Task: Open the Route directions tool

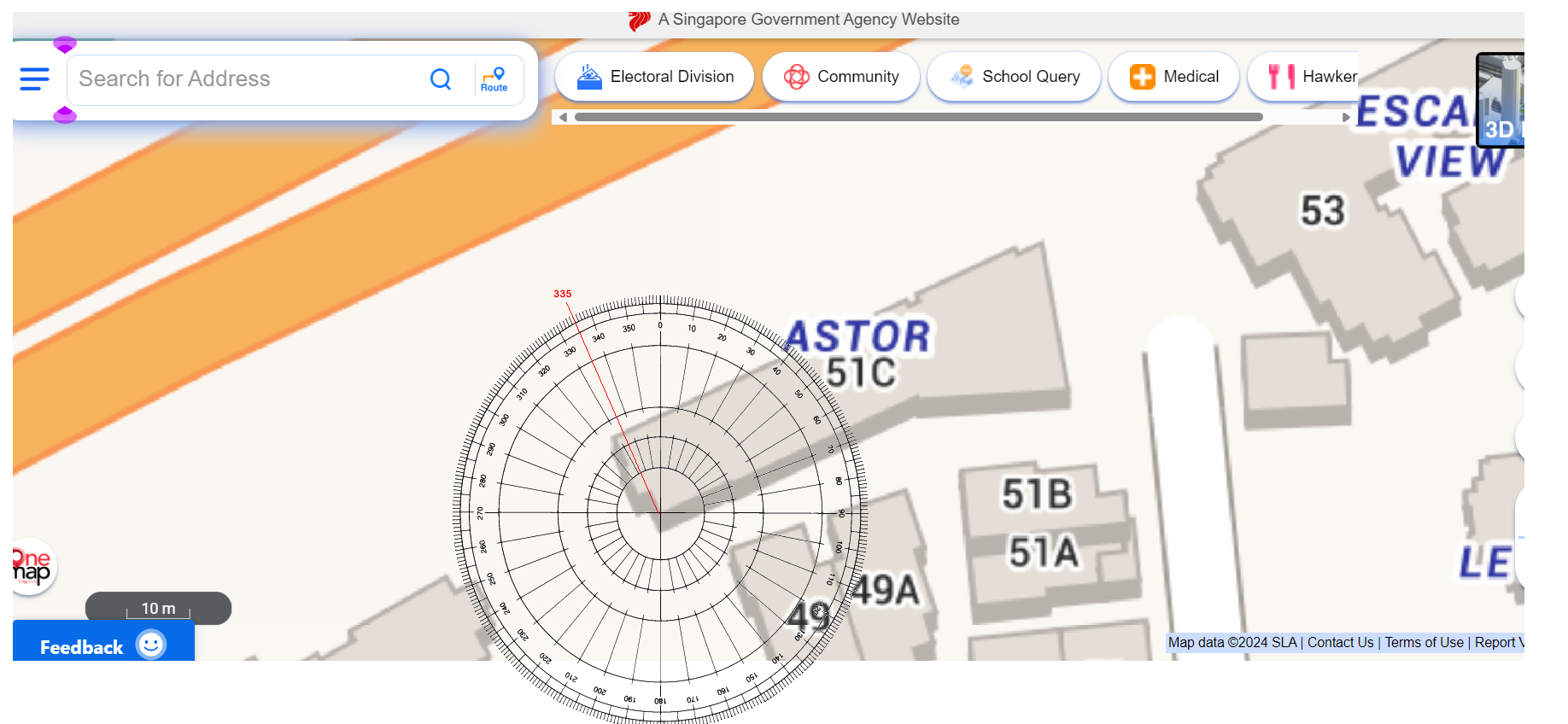Action: (494, 79)
